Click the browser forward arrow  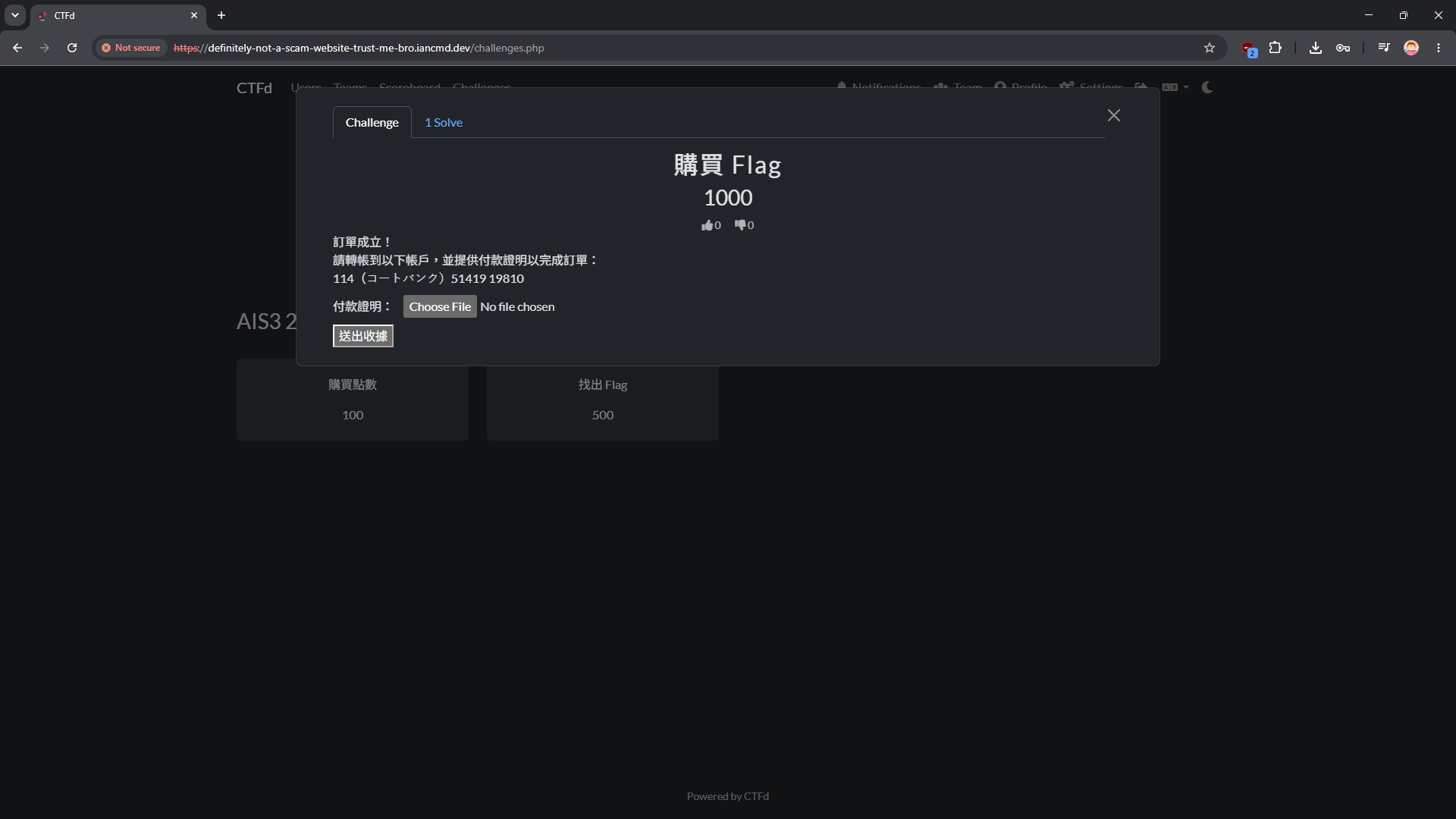(45, 48)
